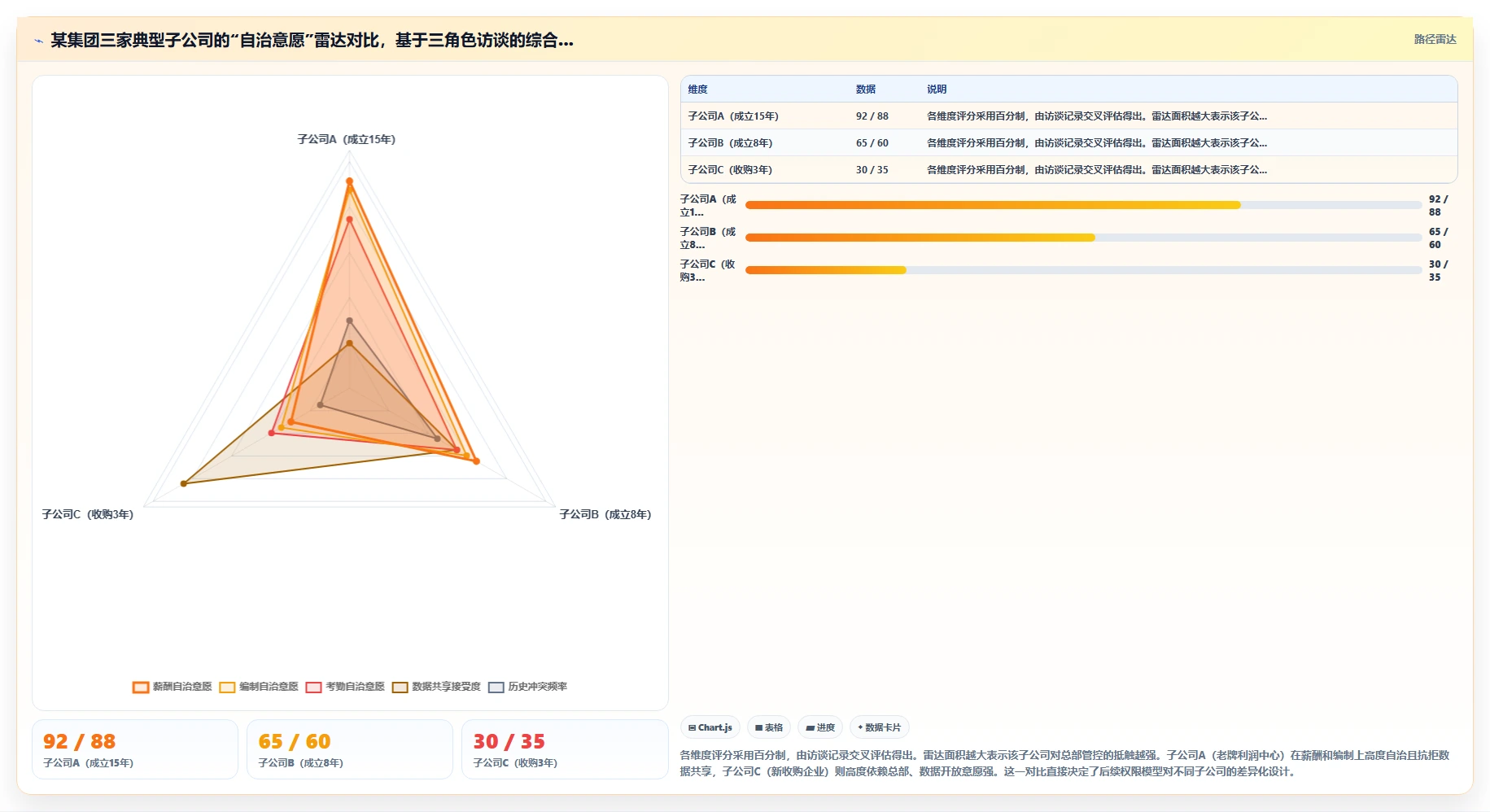This screenshot has width=1490, height=812.
Task: Click the 子公司A row description text
Action: pyautogui.click(x=1096, y=116)
